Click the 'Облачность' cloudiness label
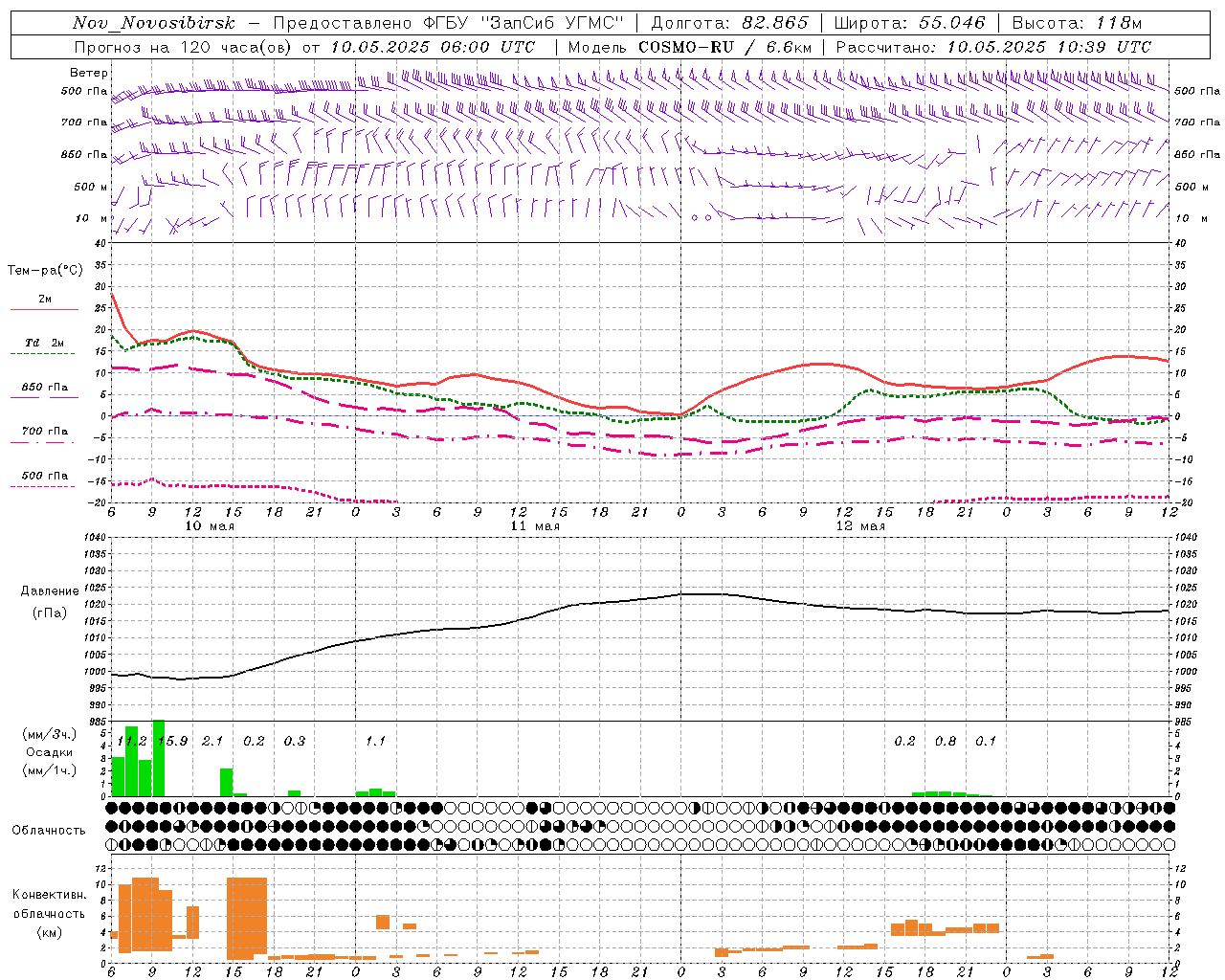The image size is (1225, 980). [x=49, y=830]
